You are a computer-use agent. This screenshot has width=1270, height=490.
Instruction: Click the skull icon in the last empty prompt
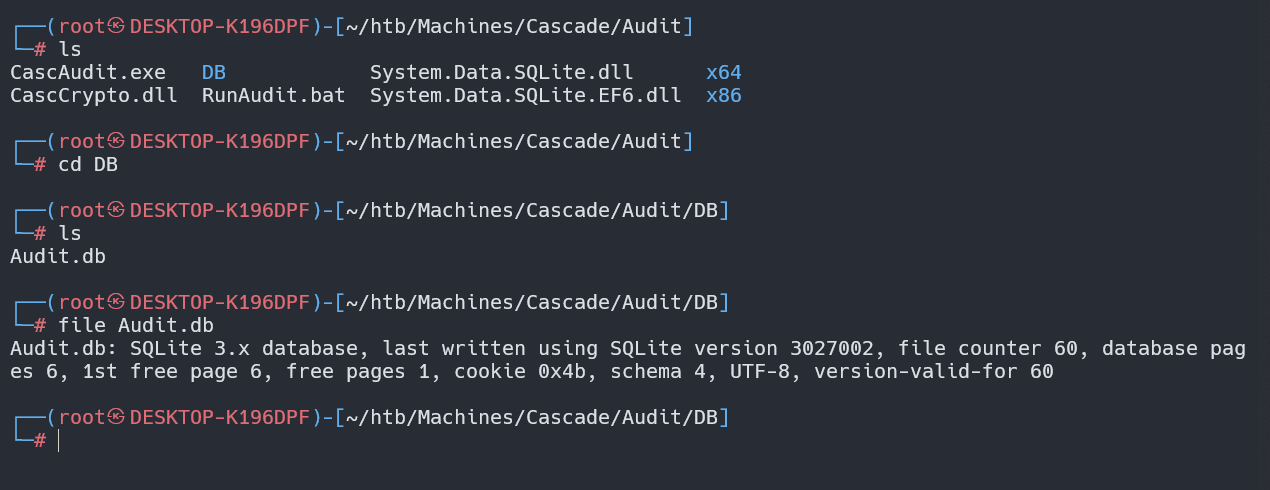coord(116,416)
